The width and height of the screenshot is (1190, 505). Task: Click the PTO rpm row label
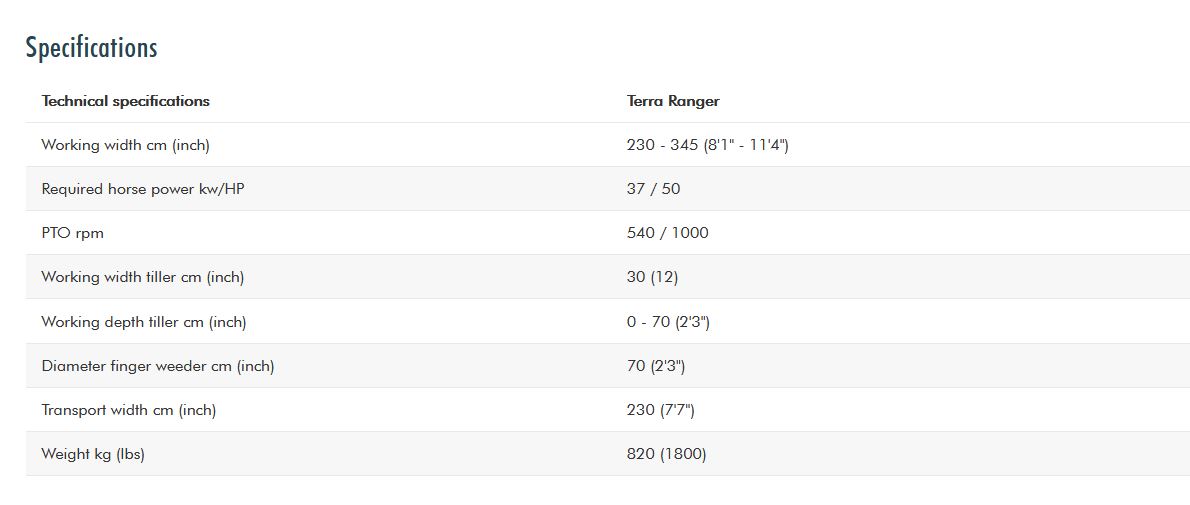pos(72,233)
